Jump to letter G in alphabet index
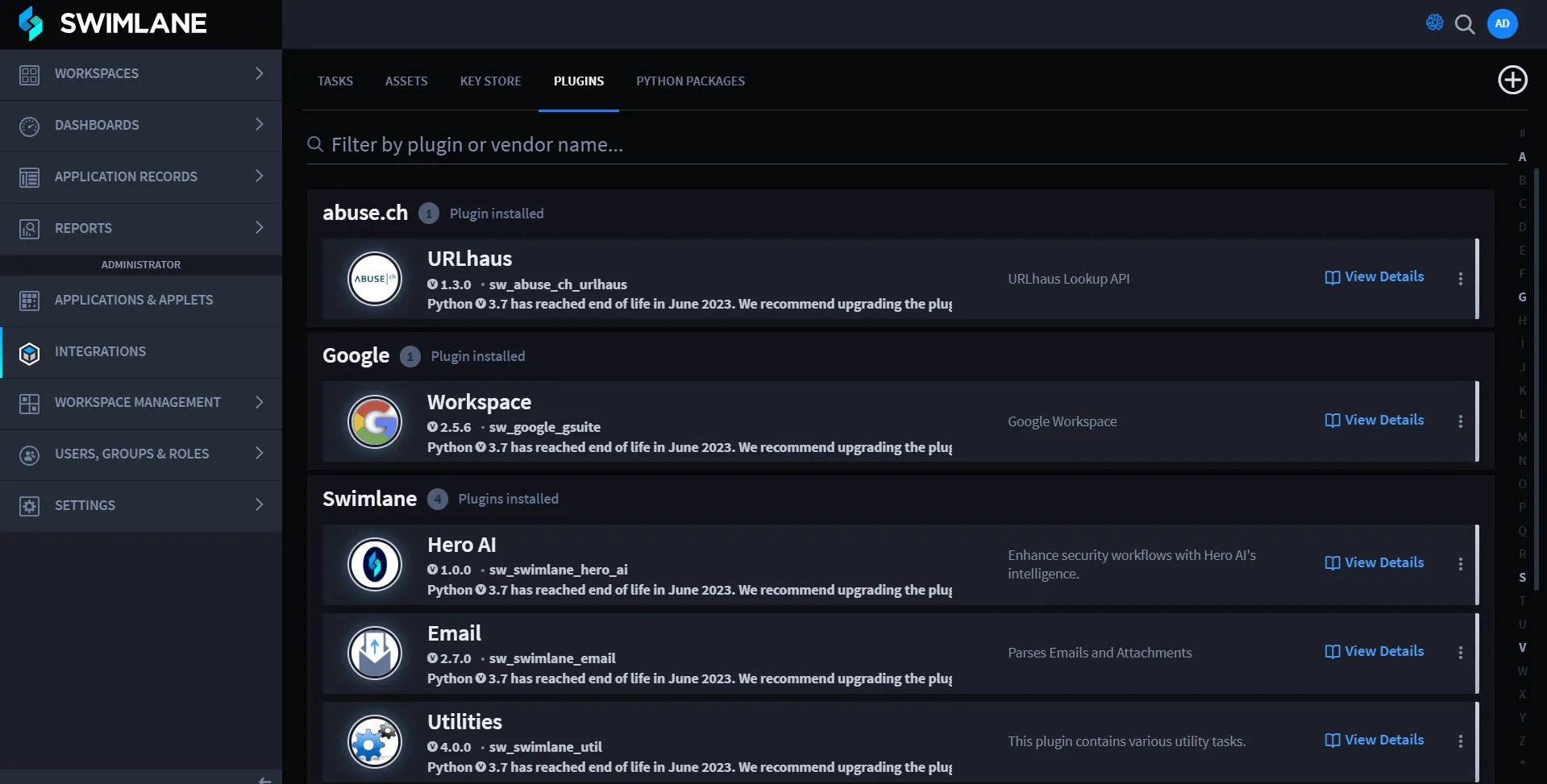The height and width of the screenshot is (784, 1547). (x=1522, y=297)
